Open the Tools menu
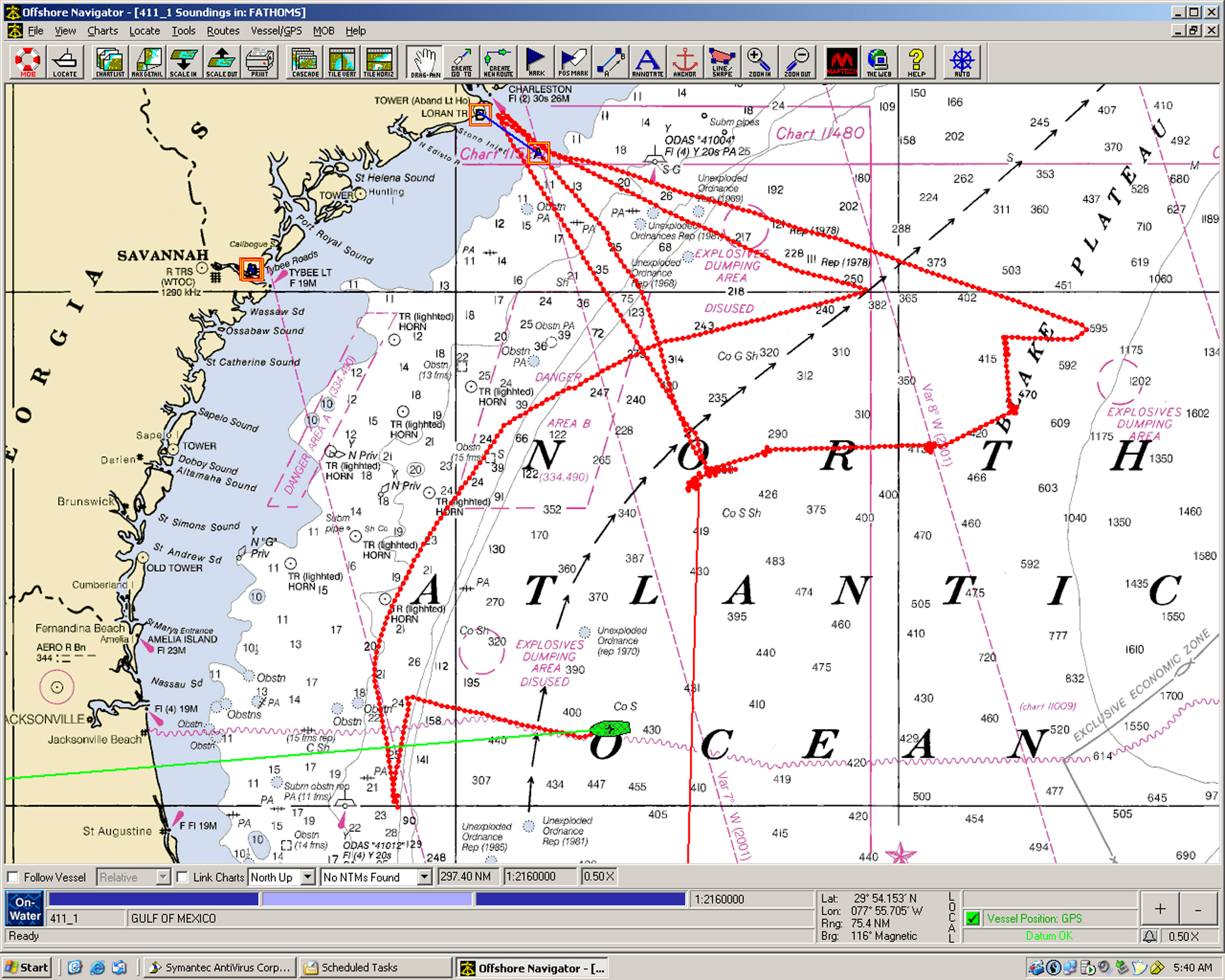This screenshot has width=1225, height=980. pyautogui.click(x=183, y=30)
